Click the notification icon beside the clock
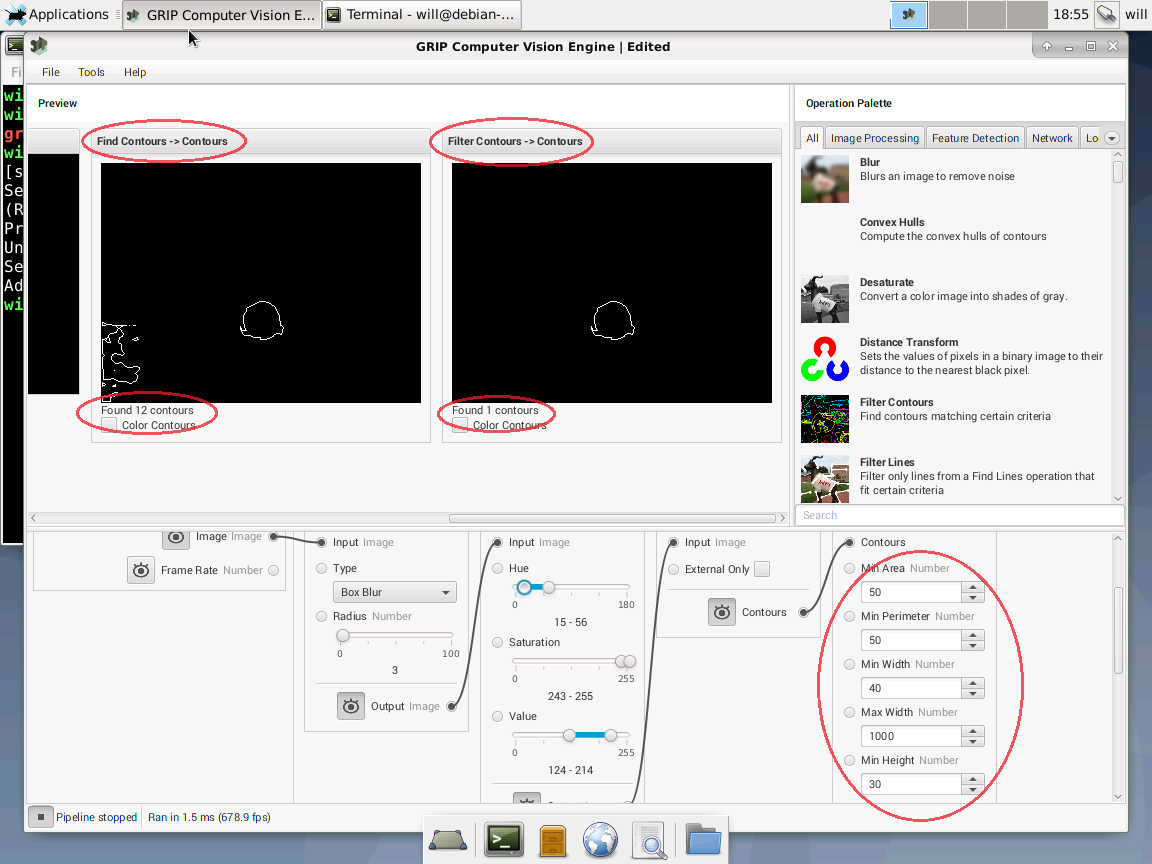This screenshot has height=864, width=1152. [1106, 15]
